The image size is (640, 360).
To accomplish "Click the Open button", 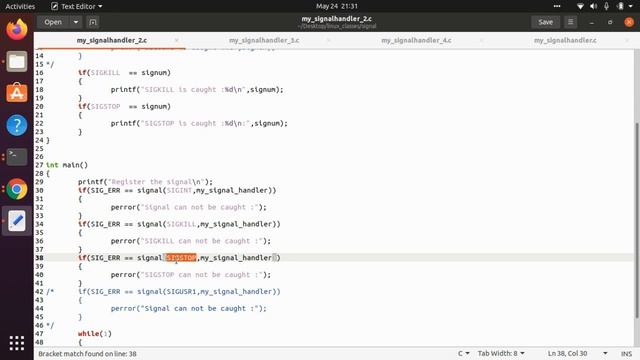I will 53,22.
